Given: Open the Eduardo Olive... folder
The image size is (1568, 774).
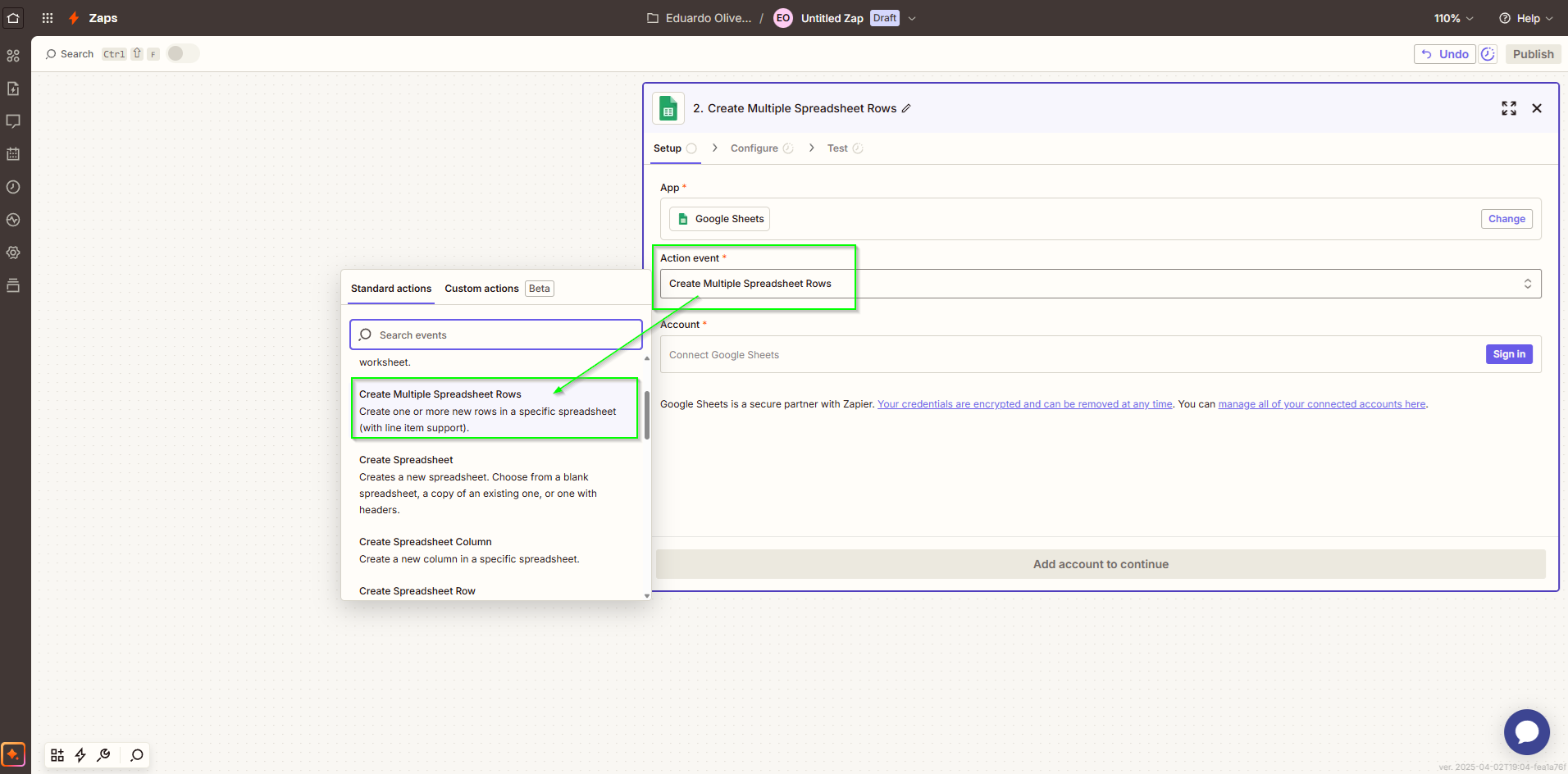Looking at the screenshot, I should (x=699, y=18).
